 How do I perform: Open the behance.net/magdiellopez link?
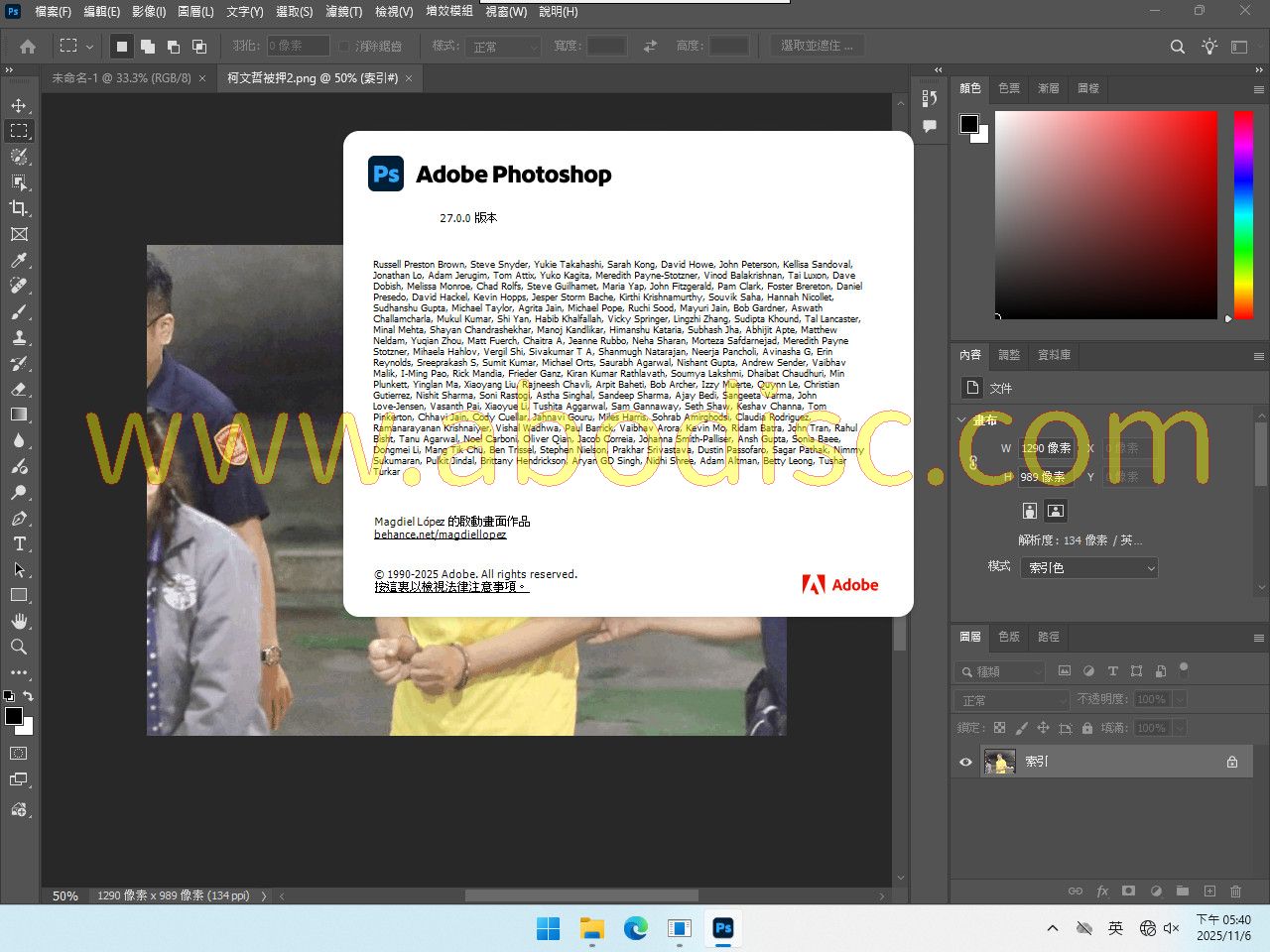pyautogui.click(x=440, y=535)
